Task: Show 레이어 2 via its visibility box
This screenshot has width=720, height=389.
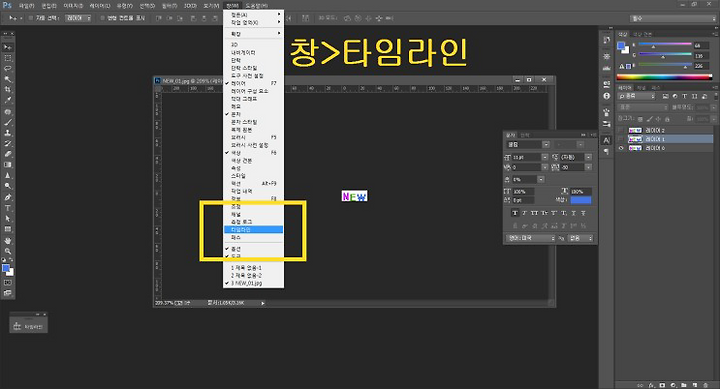Action: (621, 130)
